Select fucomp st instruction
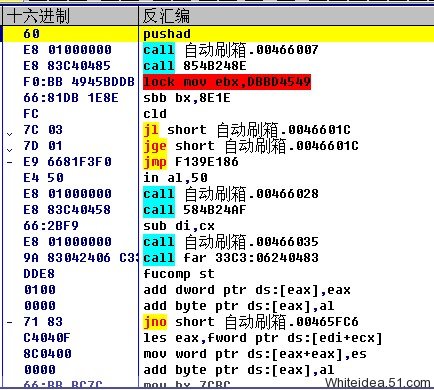The width and height of the screenshot is (434, 390). click(179, 274)
